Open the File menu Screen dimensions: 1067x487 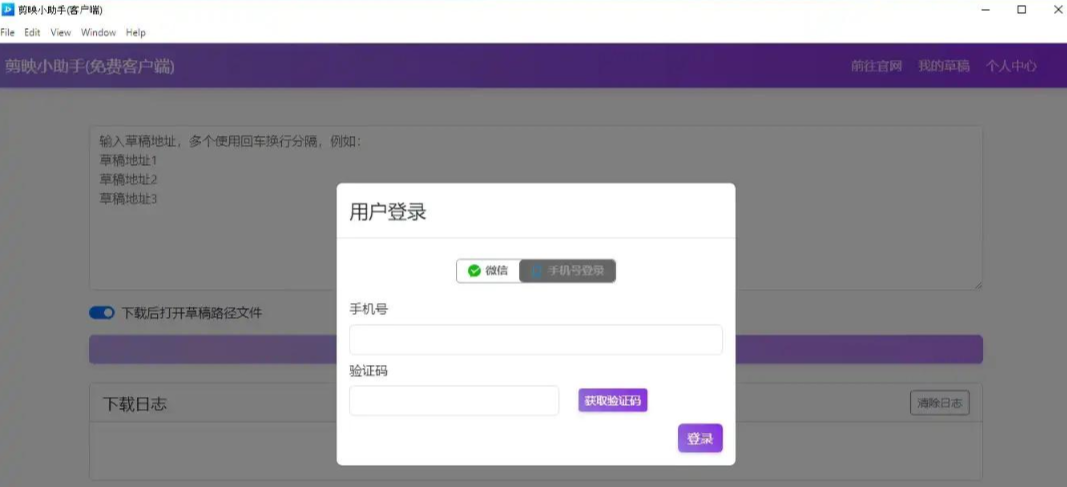[x=7, y=33]
